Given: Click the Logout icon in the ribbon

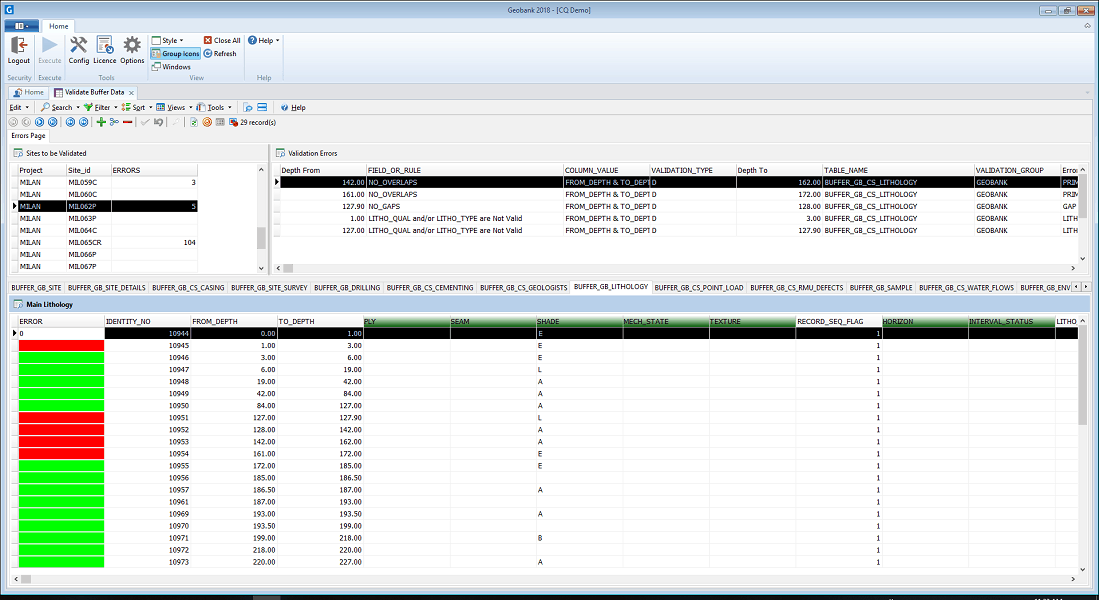Looking at the screenshot, I should [x=19, y=48].
